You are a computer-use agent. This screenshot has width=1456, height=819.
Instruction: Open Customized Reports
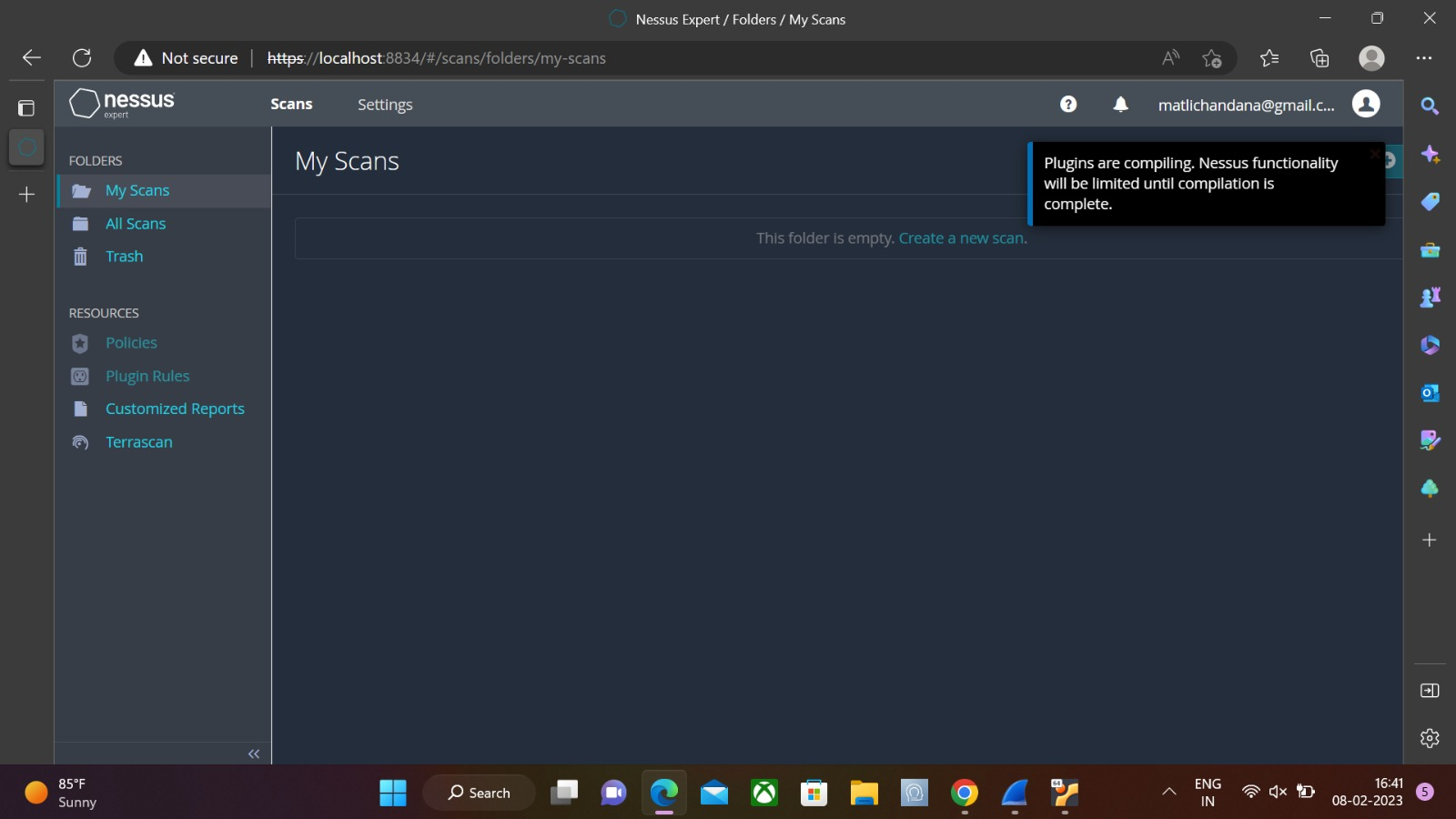175,409
